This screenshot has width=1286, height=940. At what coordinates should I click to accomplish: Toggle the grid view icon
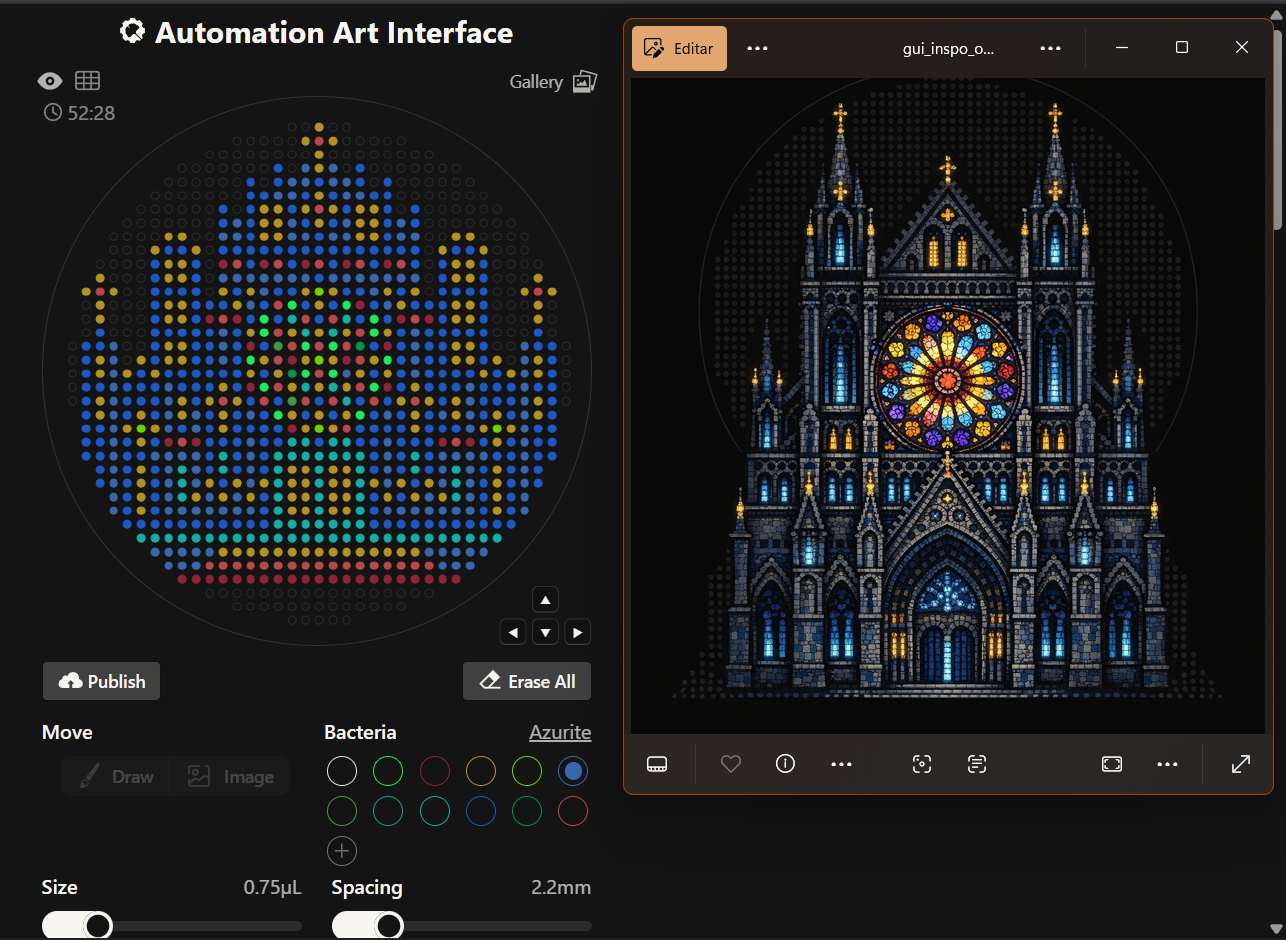pyautogui.click(x=87, y=81)
